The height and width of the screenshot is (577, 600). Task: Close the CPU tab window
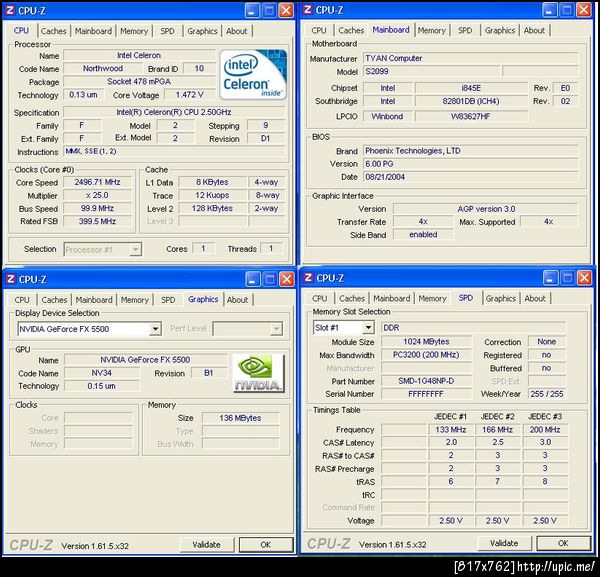coord(286,10)
